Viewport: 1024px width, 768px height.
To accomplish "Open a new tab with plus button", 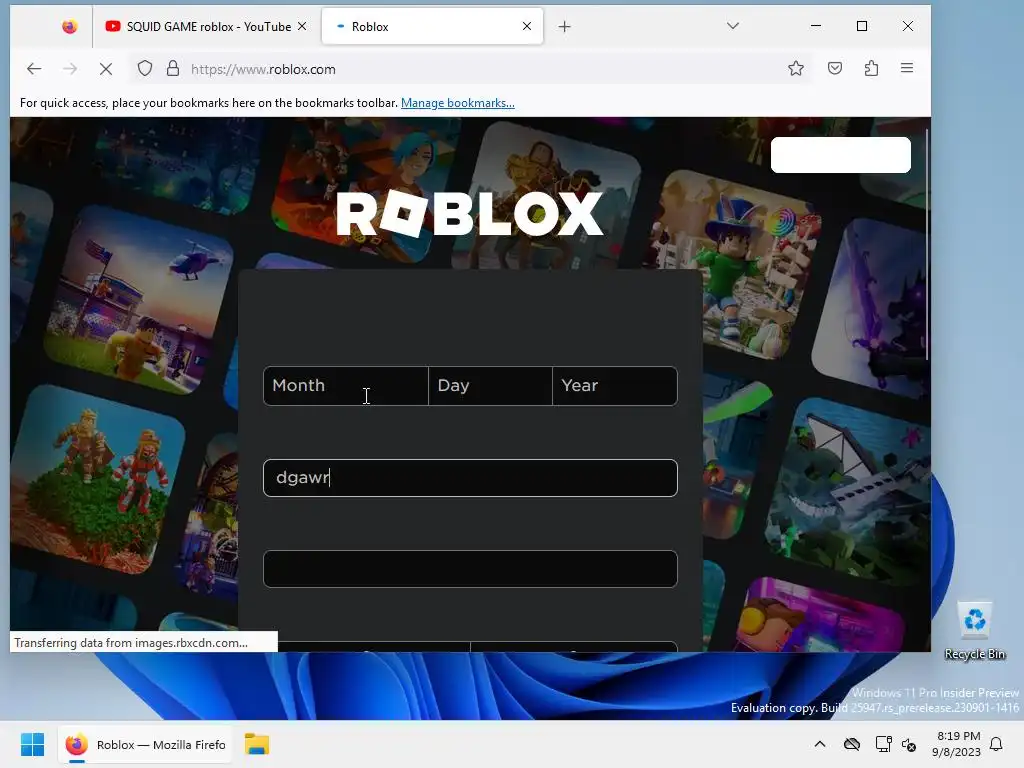I will click(565, 26).
